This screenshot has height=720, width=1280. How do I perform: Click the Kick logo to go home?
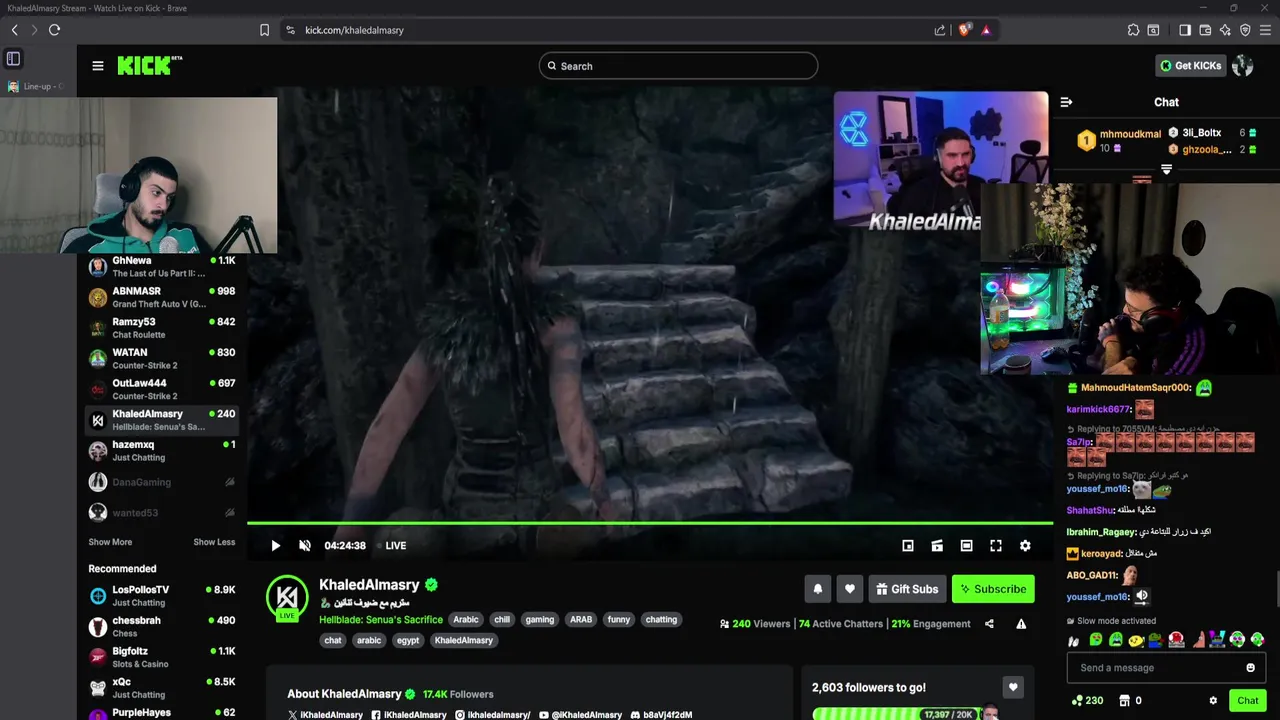149,66
